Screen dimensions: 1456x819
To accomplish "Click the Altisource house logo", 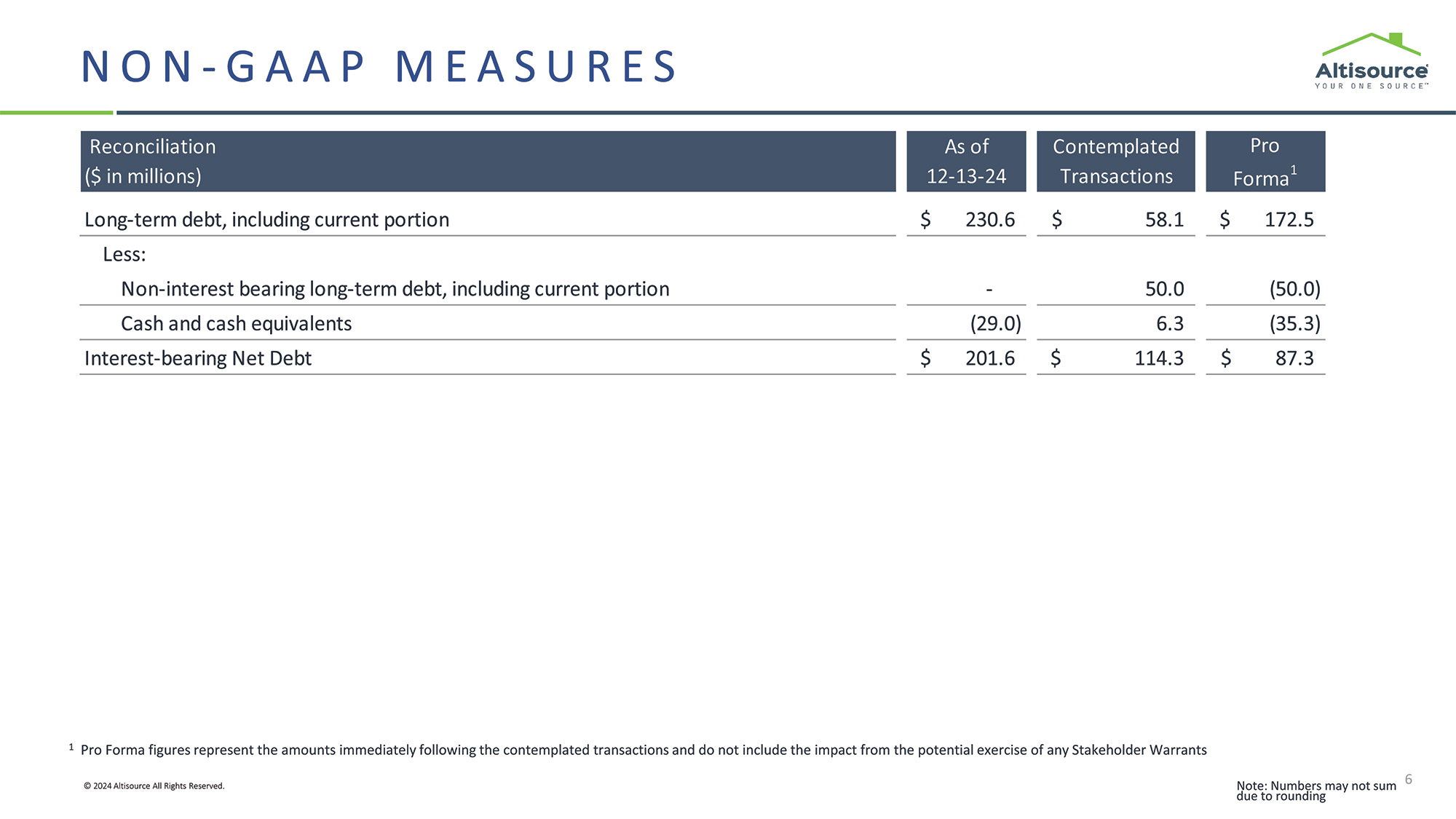I will 1371,61.
